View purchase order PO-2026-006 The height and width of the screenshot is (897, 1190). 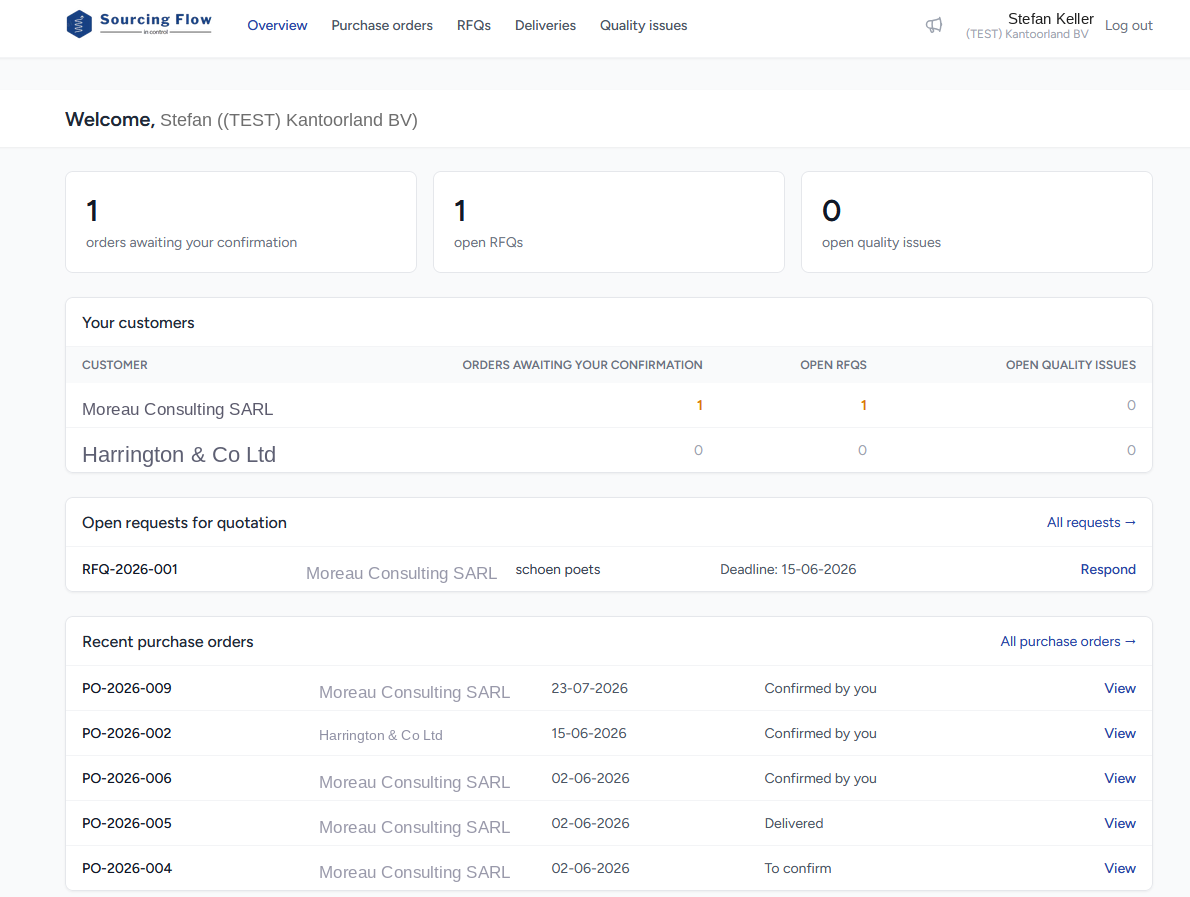pyautogui.click(x=1119, y=778)
